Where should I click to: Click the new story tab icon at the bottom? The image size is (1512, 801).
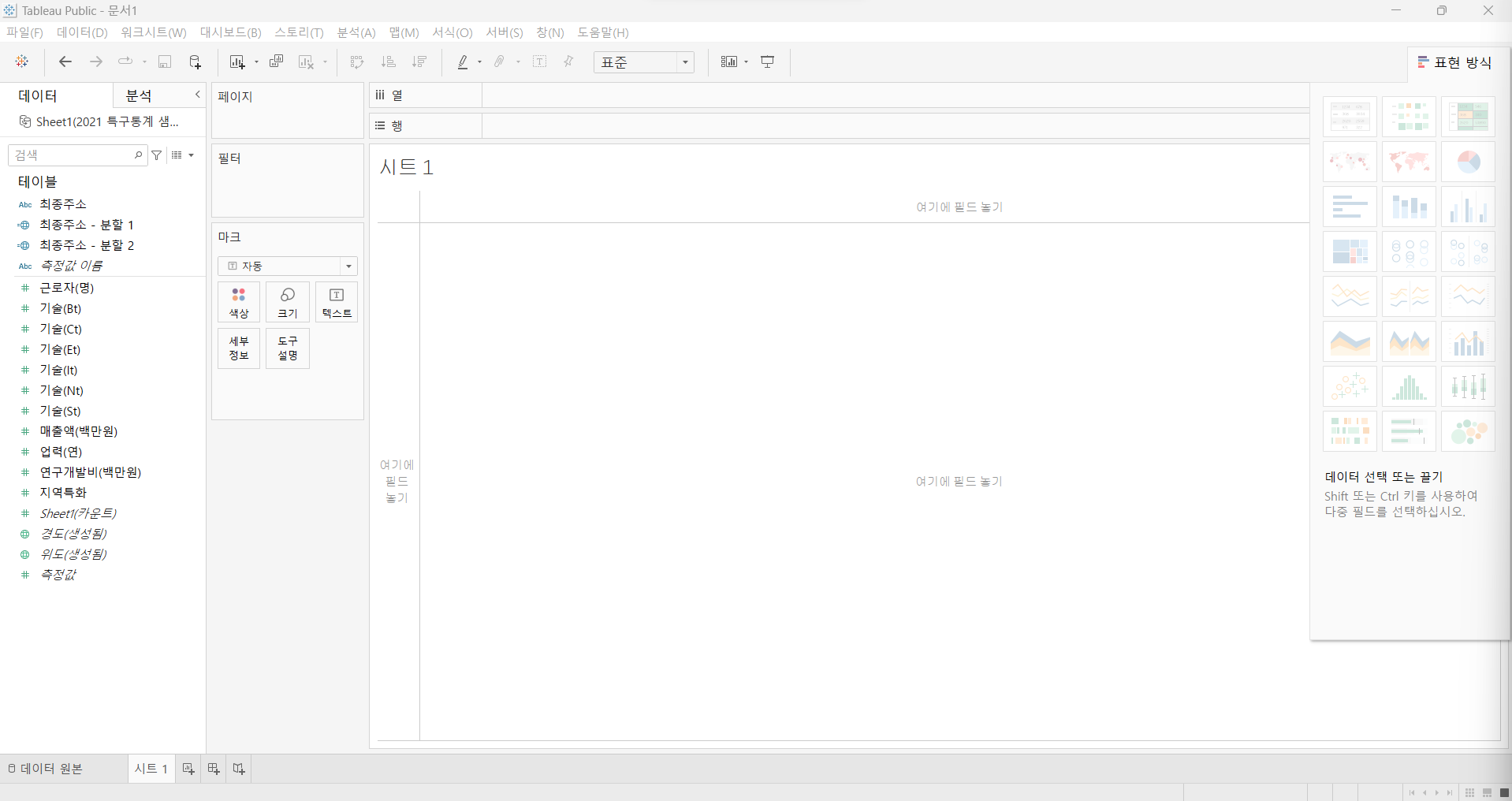239,769
